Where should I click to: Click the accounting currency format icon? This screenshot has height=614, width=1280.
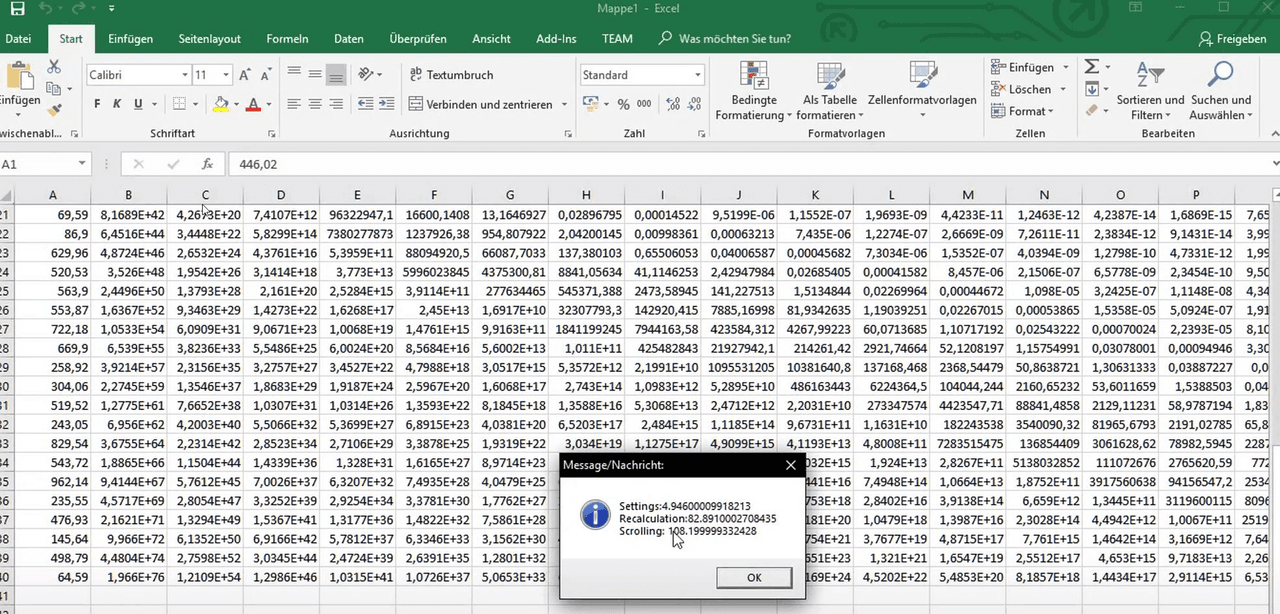click(x=590, y=104)
